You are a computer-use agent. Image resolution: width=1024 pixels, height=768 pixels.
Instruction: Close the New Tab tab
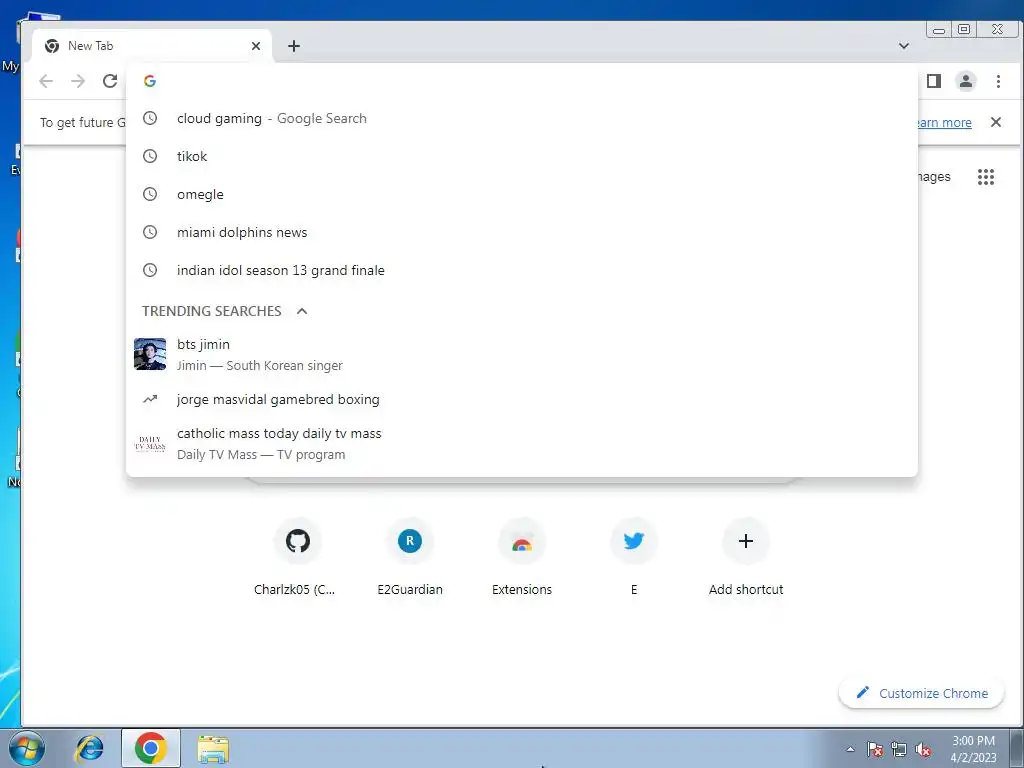click(x=256, y=46)
